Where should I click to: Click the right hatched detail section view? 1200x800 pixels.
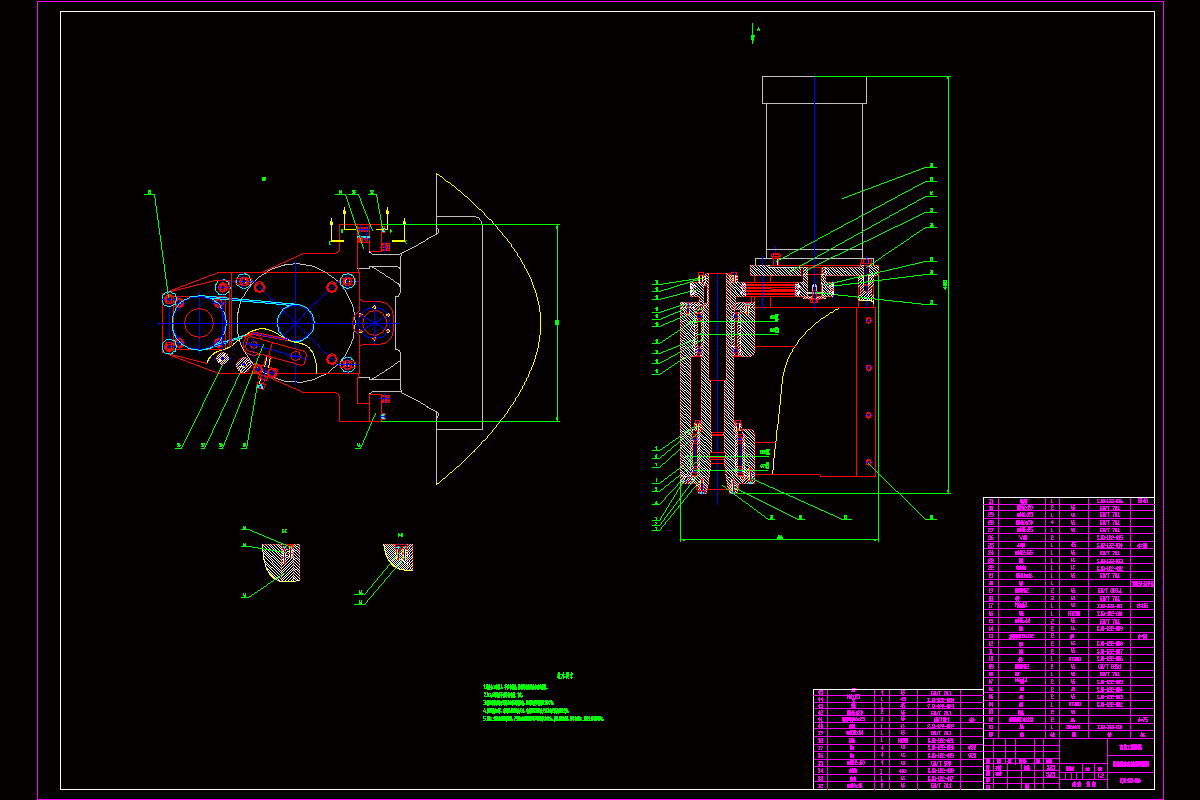point(399,557)
